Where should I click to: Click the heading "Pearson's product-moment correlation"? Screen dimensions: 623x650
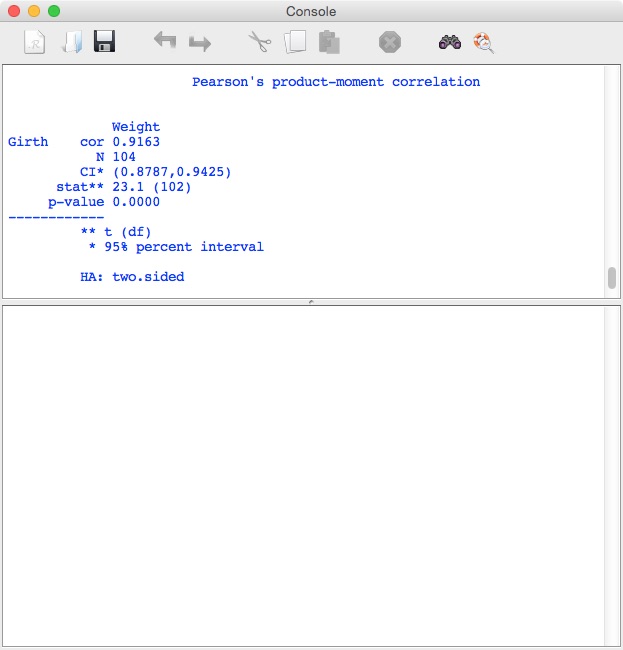pos(336,82)
